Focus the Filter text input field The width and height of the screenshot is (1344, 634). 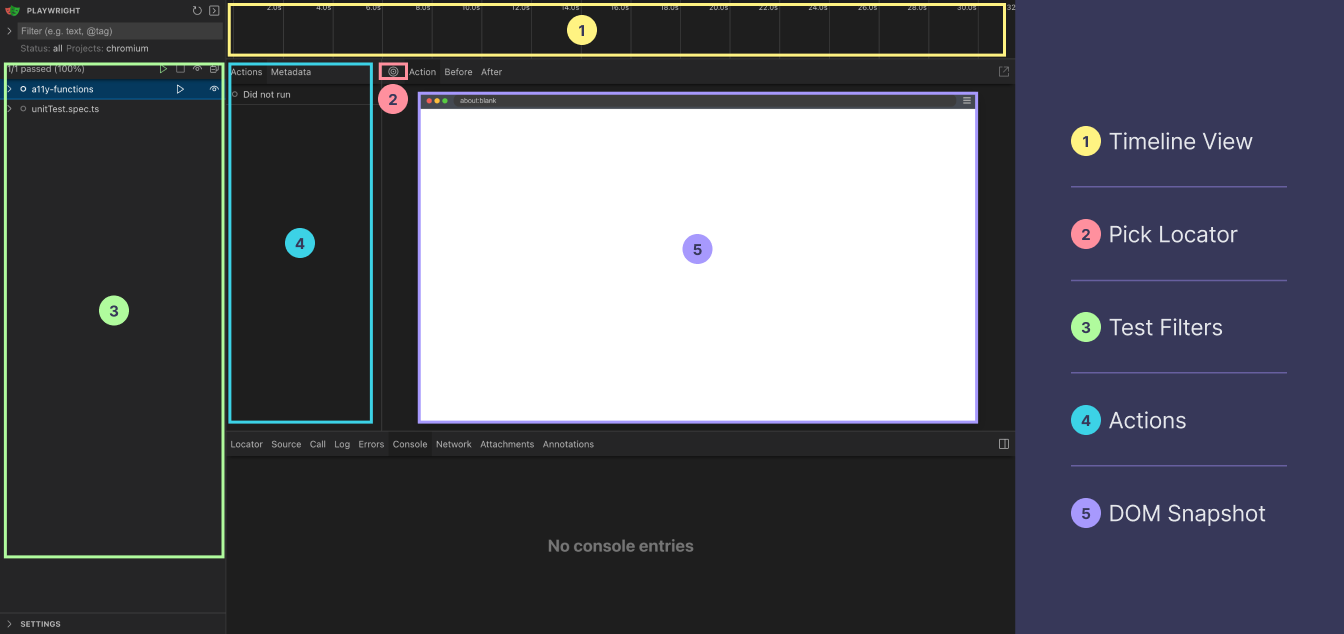tap(120, 31)
